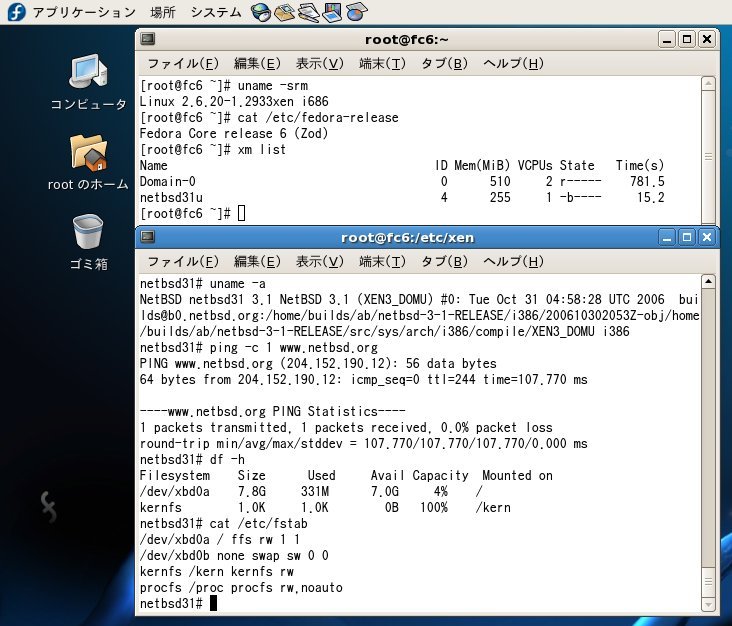Click scroll-up arrow in /etc/xen terminal
This screenshot has width=732, height=626.
(x=708, y=281)
